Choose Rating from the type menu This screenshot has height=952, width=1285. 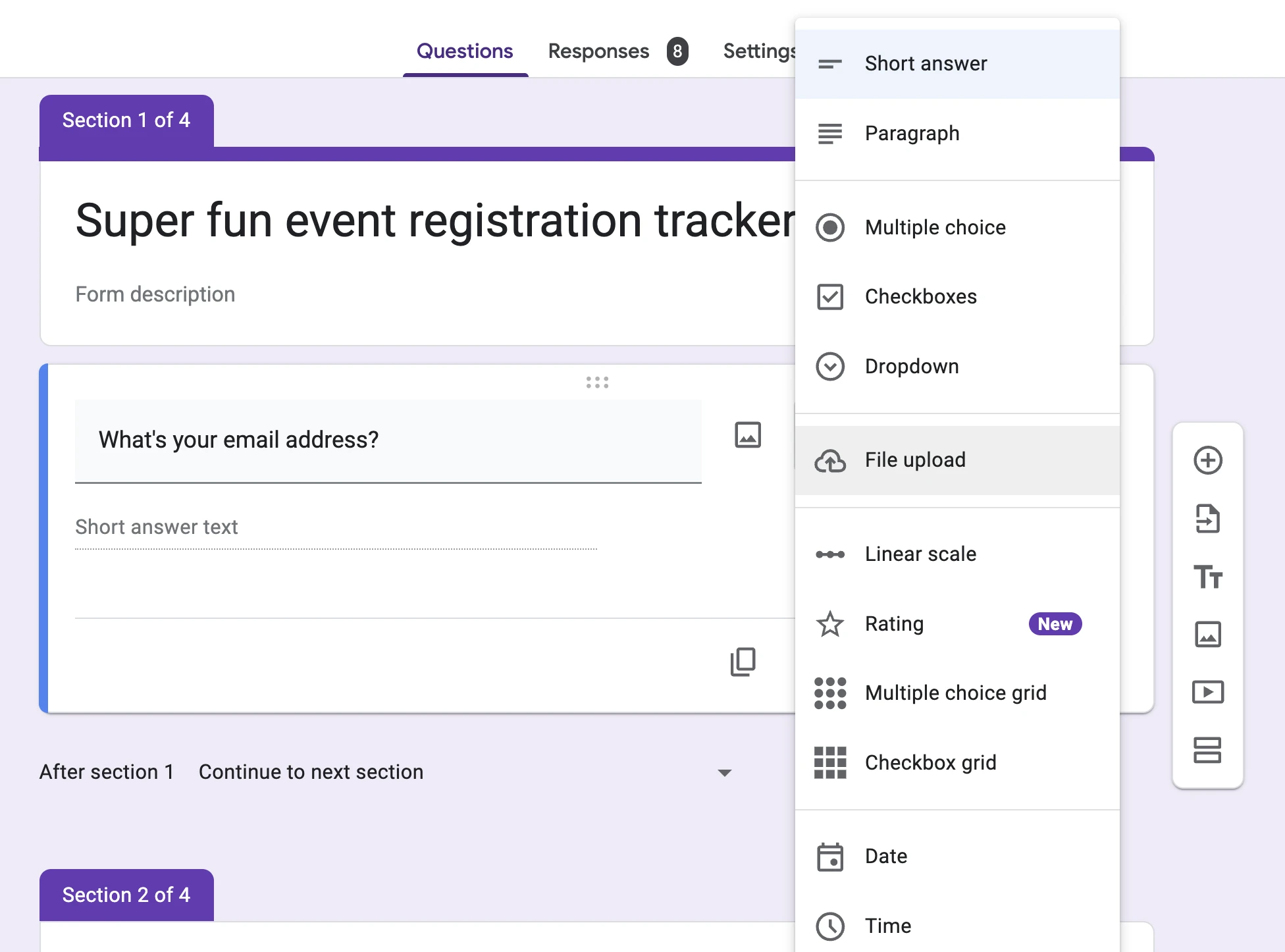(894, 624)
